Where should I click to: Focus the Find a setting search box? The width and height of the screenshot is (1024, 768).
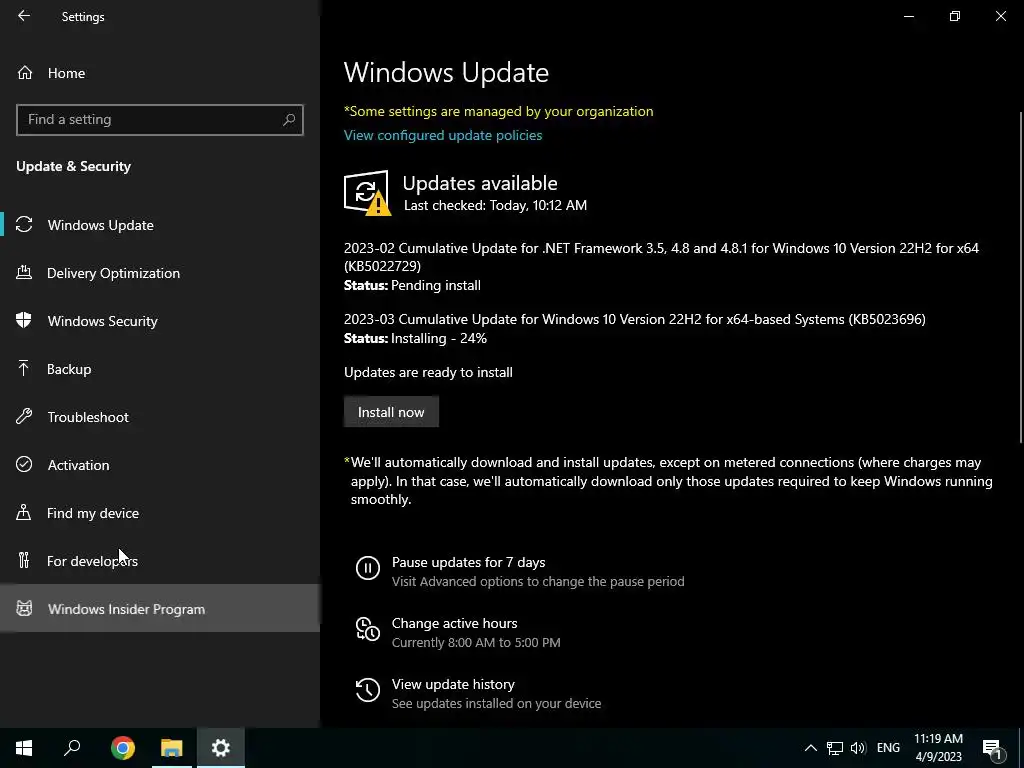point(160,120)
